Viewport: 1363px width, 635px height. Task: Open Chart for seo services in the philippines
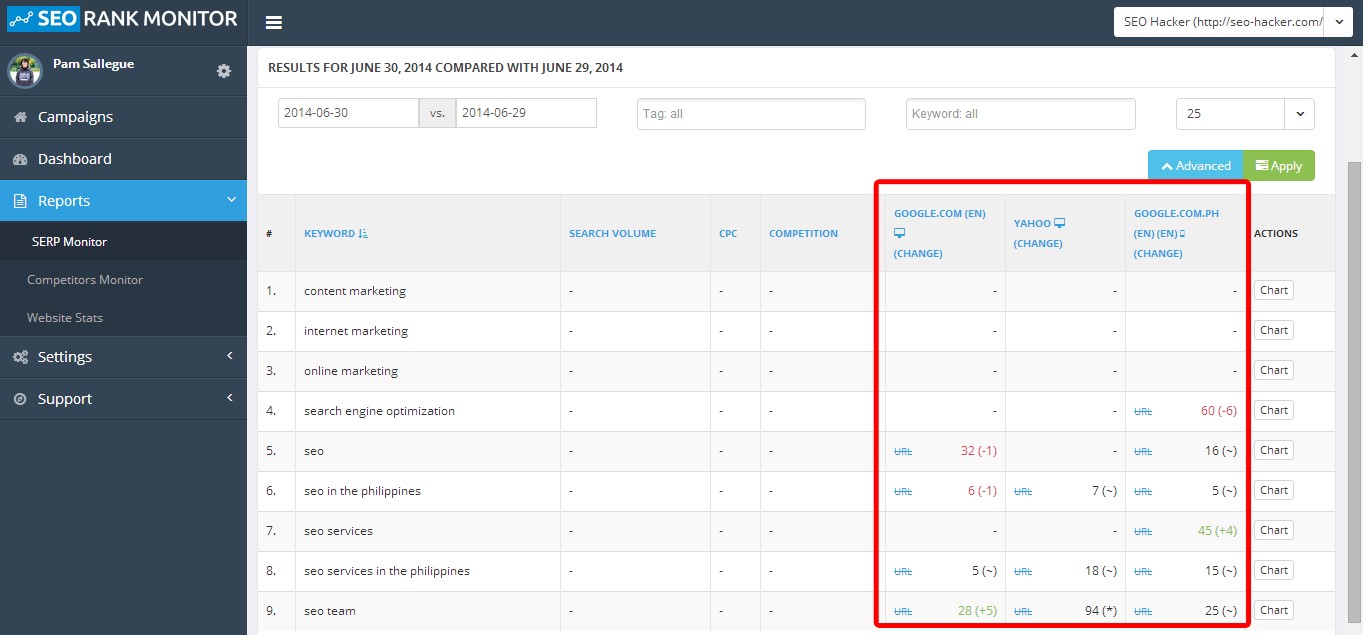[x=1273, y=570]
